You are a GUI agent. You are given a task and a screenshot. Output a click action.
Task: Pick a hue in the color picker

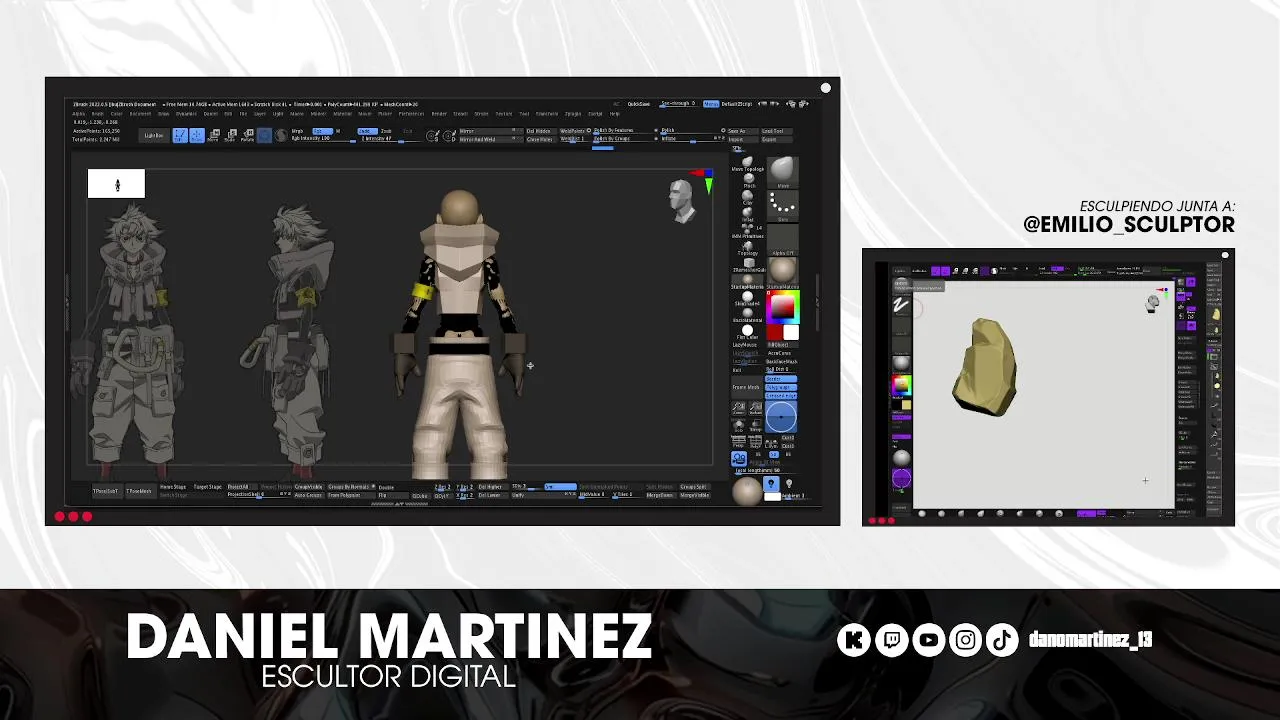point(783,307)
